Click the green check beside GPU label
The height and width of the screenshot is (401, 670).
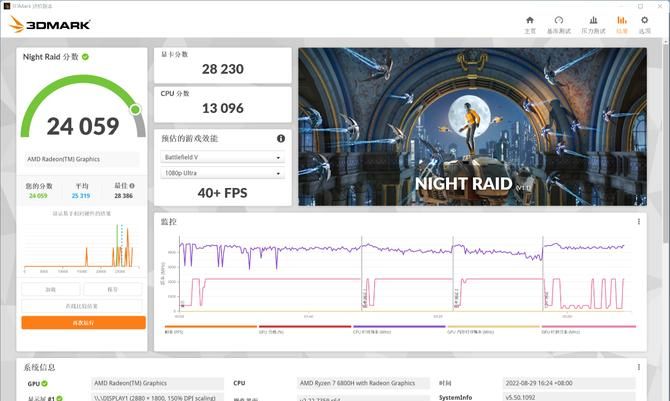[x=44, y=383]
